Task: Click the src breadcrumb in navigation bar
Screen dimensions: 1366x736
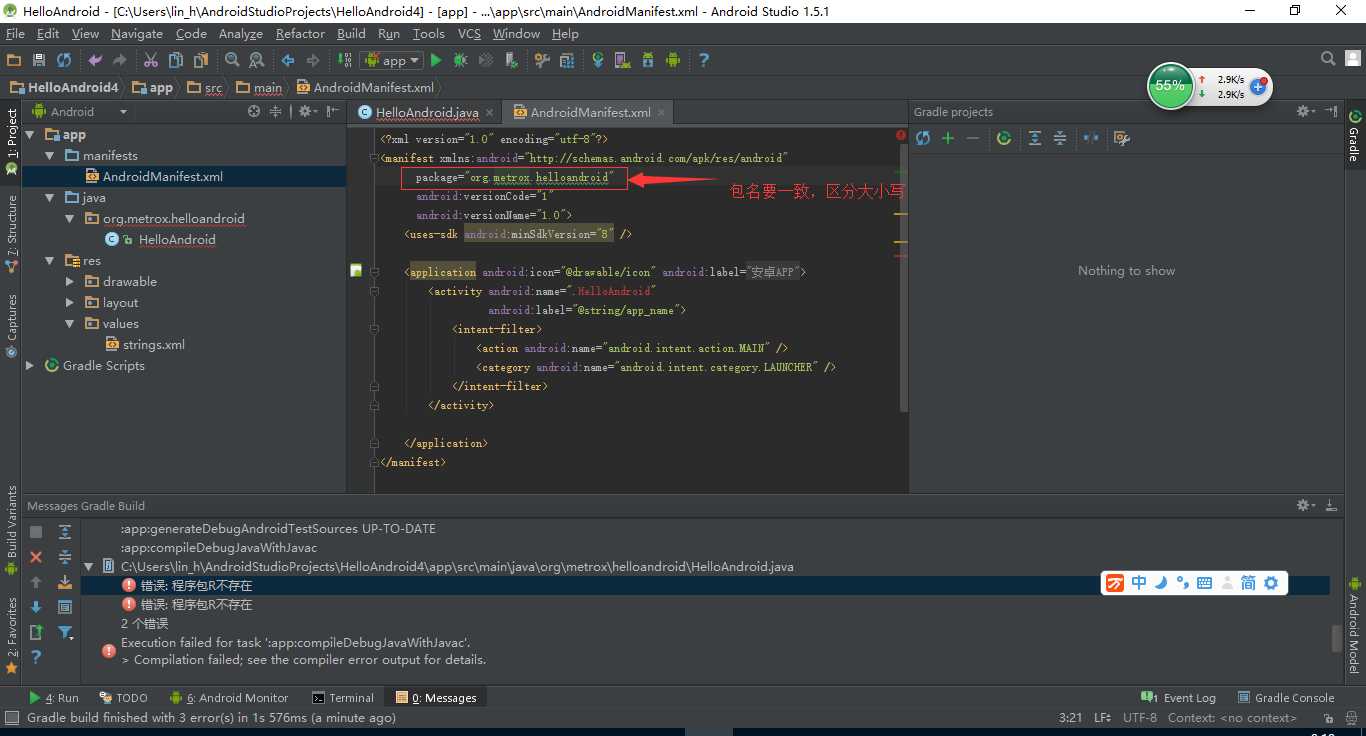Action: [x=205, y=88]
